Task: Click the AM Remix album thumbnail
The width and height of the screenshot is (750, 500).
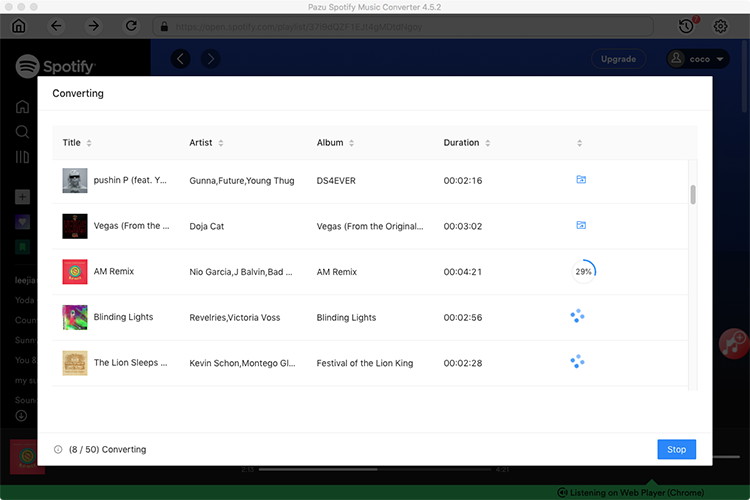Action: 75,272
